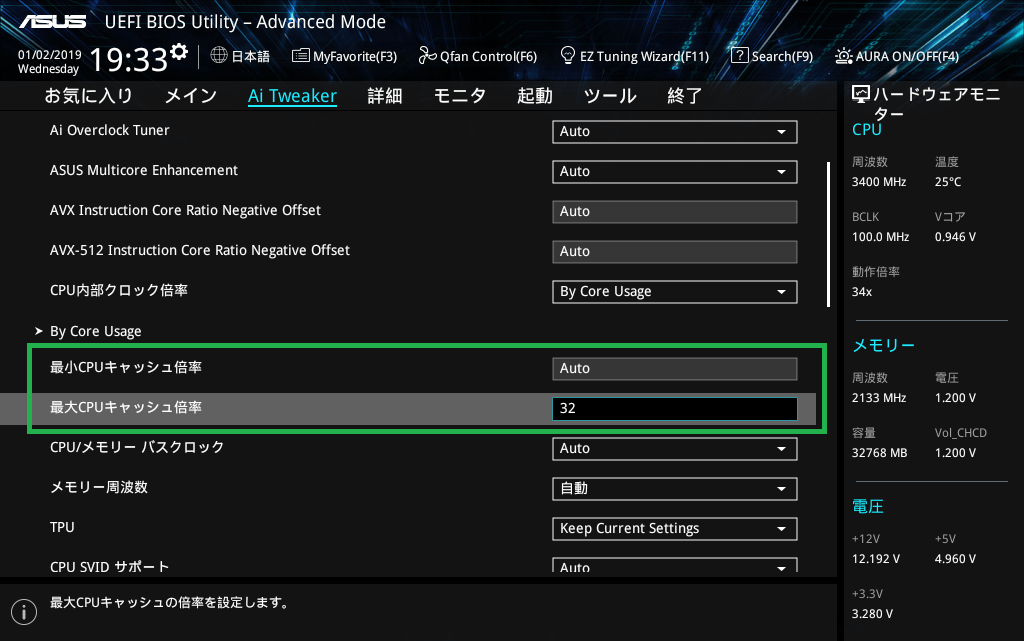This screenshot has width=1024, height=641.
Task: Click the settings list scrollbar
Action: pyautogui.click(x=828, y=234)
